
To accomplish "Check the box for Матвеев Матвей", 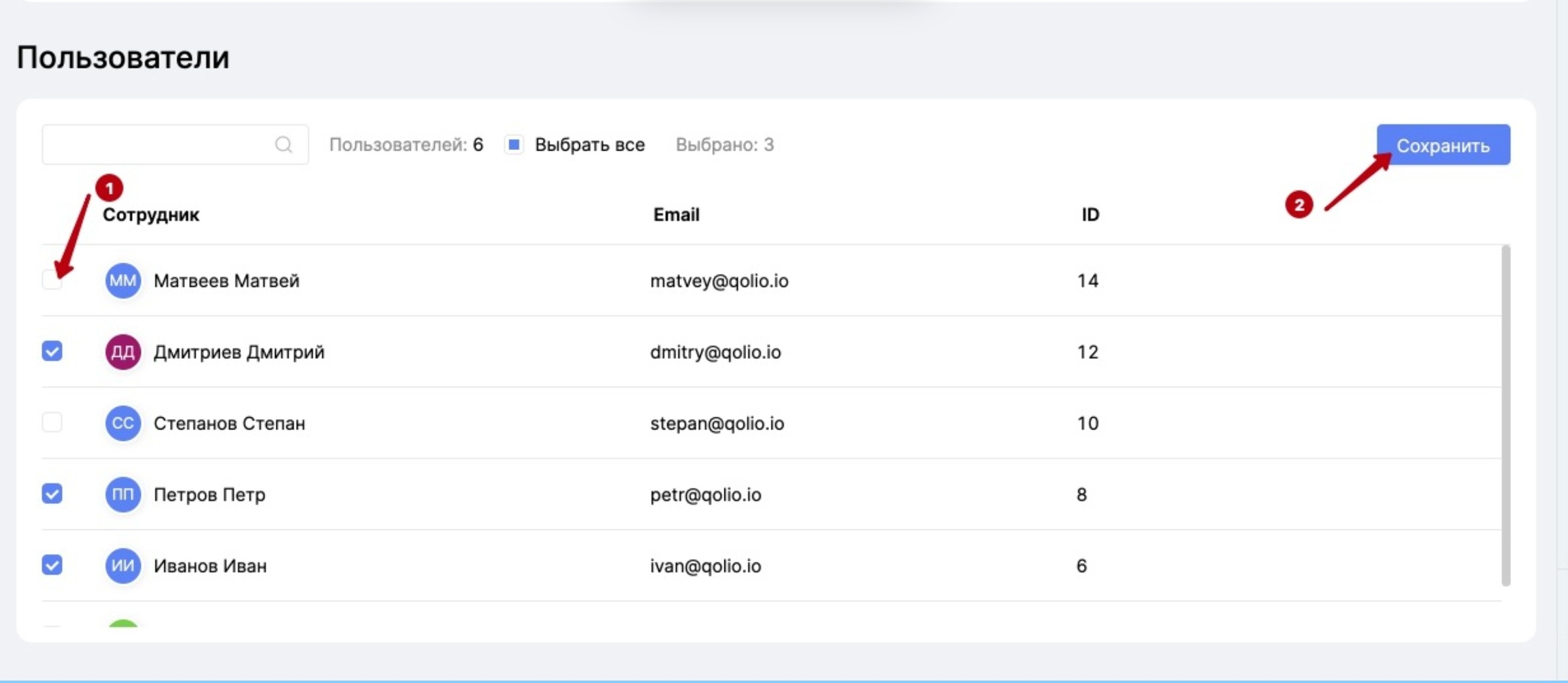I will (52, 280).
